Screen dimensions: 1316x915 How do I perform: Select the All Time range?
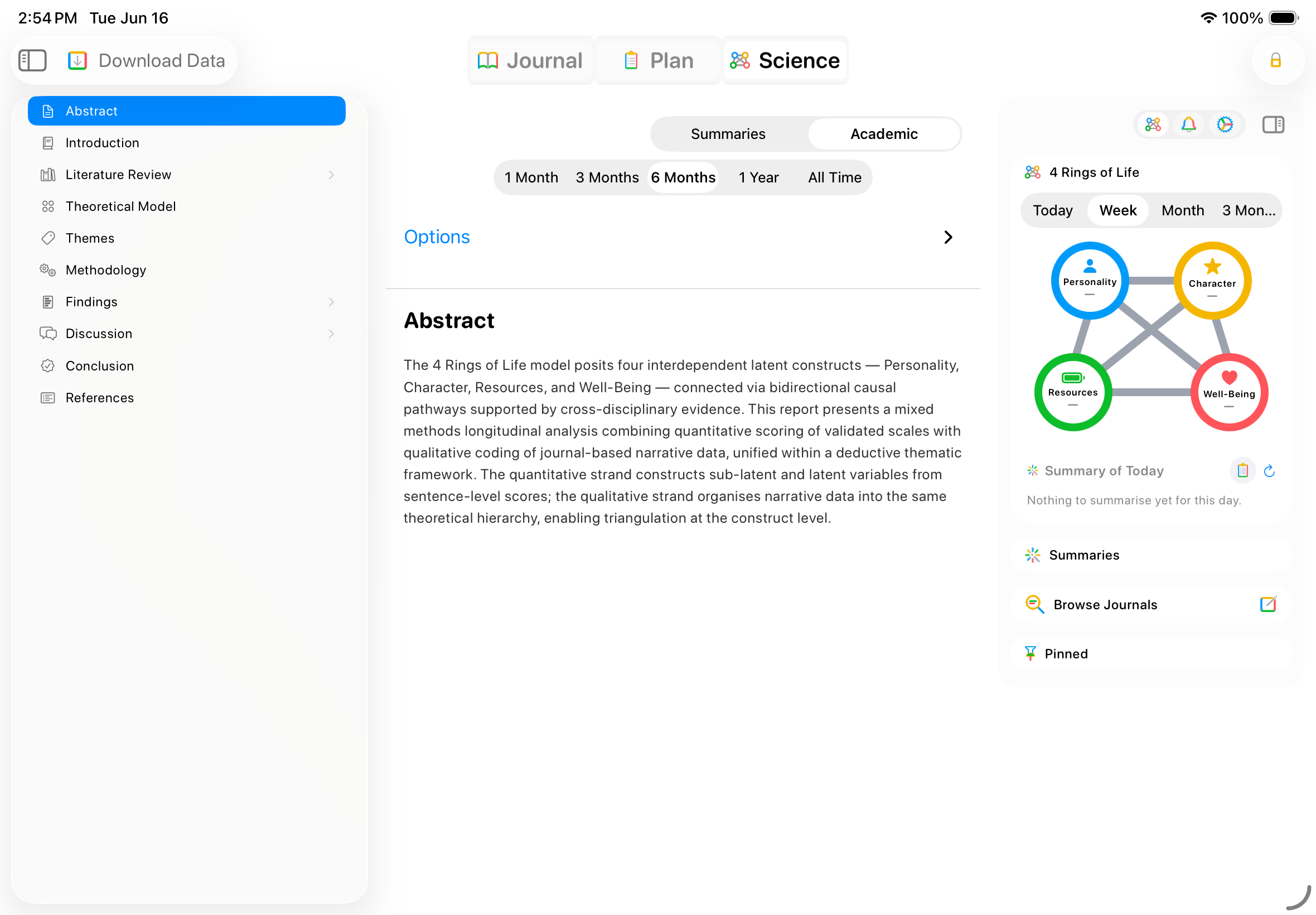click(x=835, y=178)
